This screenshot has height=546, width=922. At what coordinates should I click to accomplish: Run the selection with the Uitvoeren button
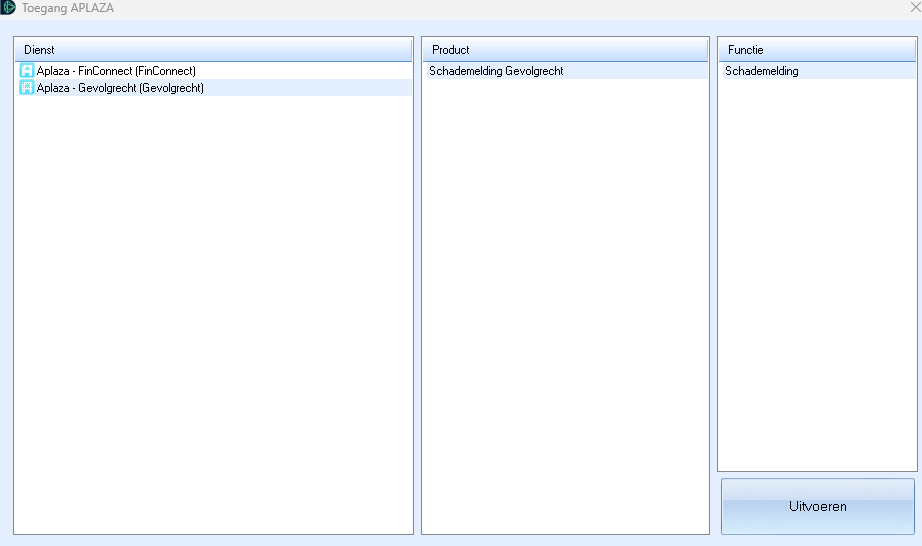pyautogui.click(x=818, y=507)
